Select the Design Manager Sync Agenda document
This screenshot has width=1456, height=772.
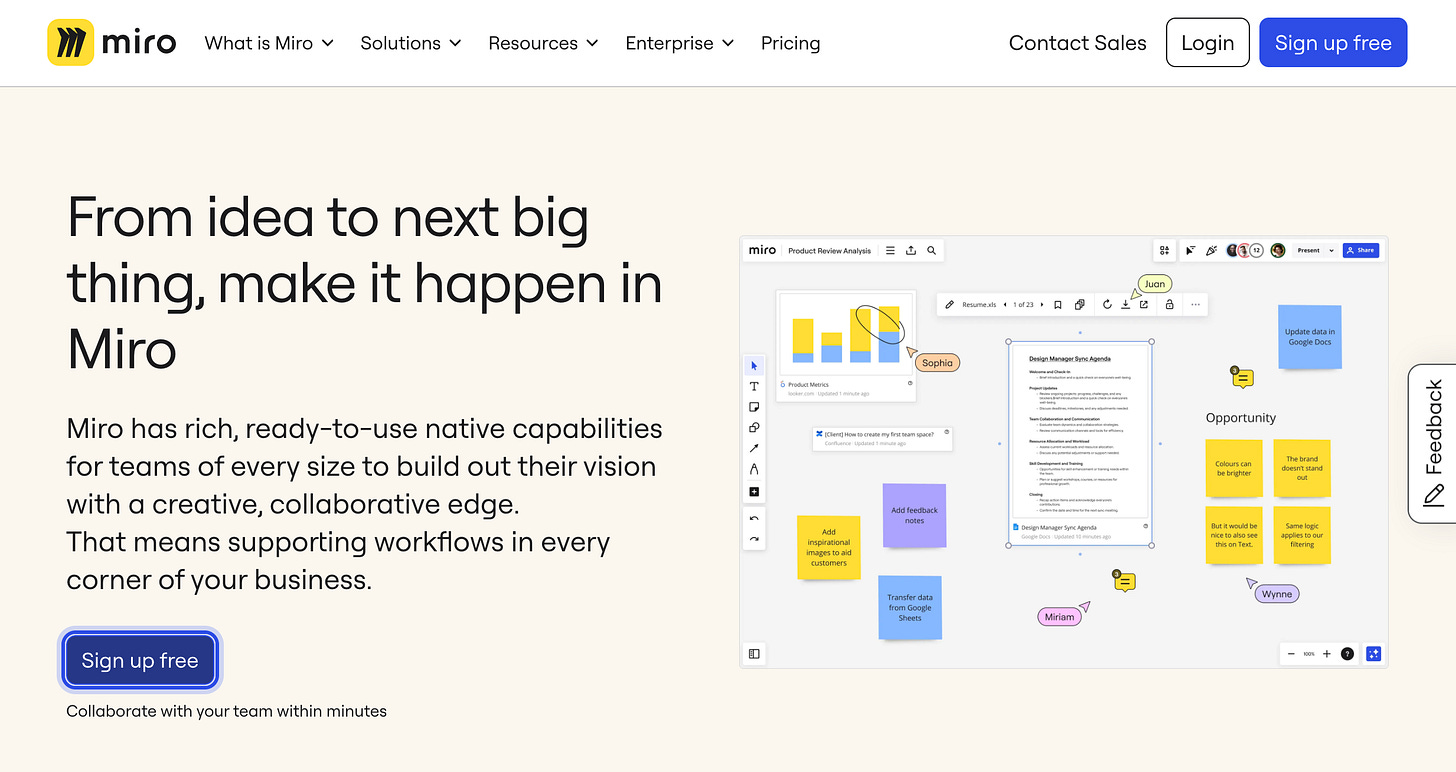click(x=1080, y=442)
